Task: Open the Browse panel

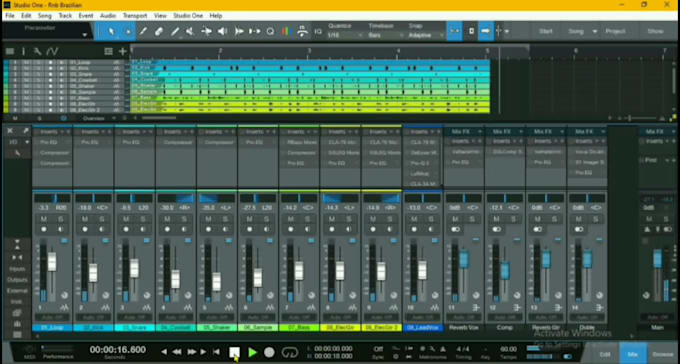Action: pyautogui.click(x=663, y=354)
